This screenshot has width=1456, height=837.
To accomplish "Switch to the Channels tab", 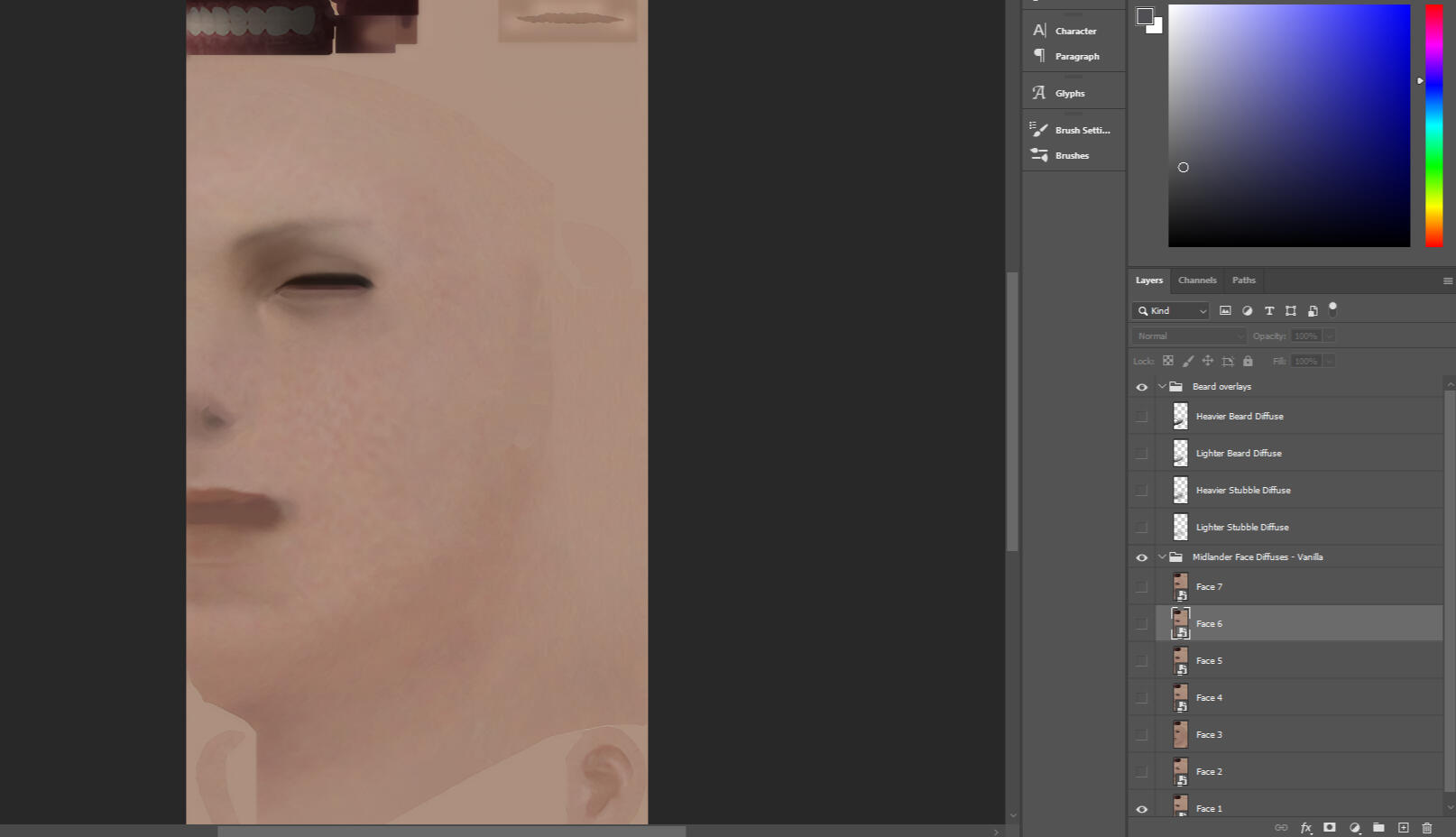I will pyautogui.click(x=1197, y=281).
